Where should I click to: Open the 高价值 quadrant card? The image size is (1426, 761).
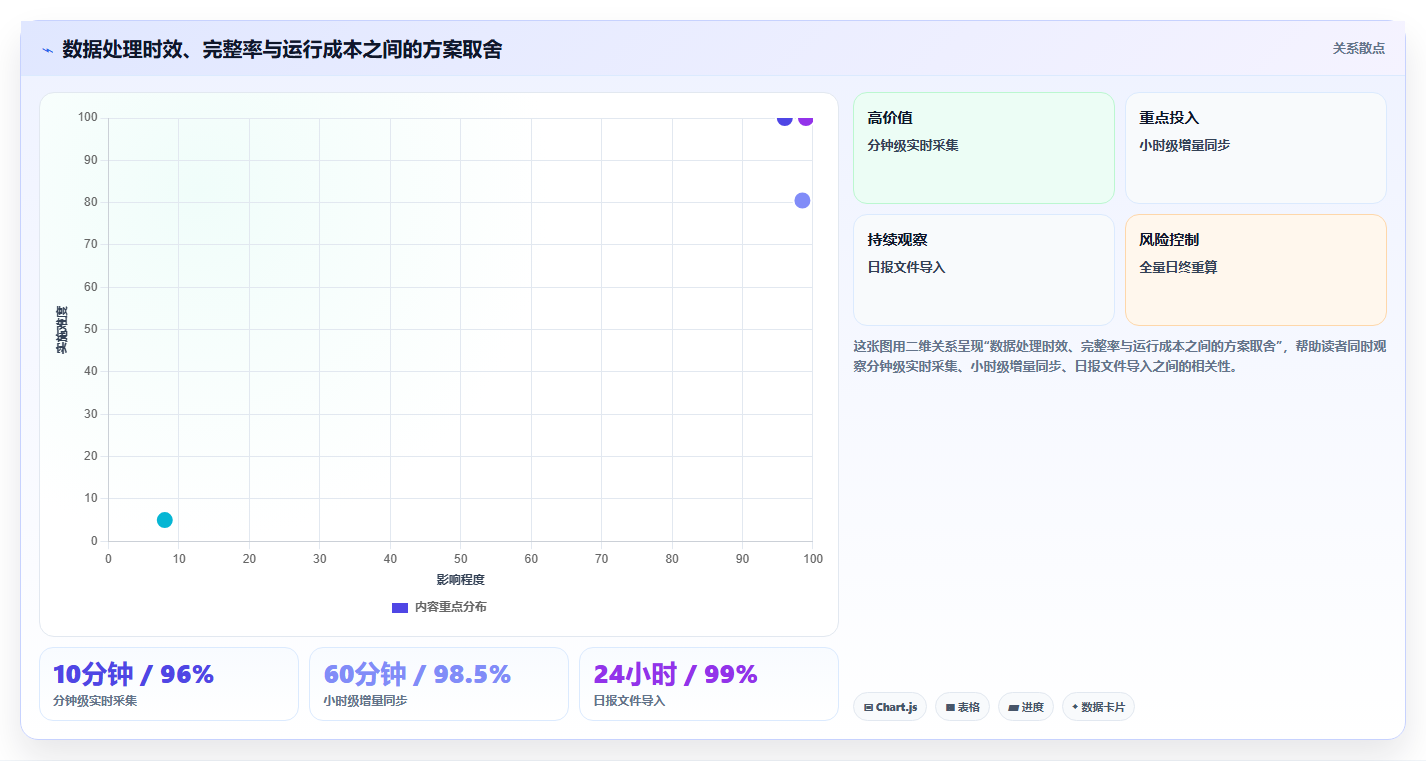[984, 148]
